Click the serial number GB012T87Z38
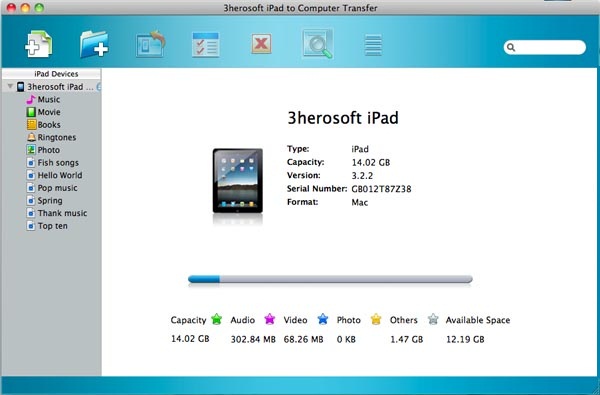 382,189
